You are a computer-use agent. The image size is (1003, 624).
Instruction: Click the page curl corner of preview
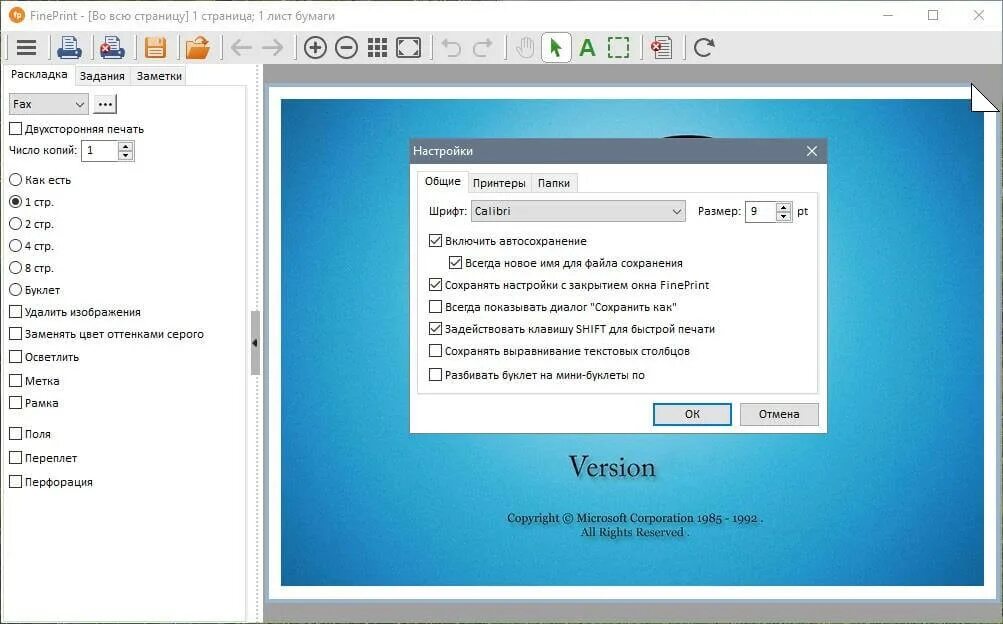[984, 98]
